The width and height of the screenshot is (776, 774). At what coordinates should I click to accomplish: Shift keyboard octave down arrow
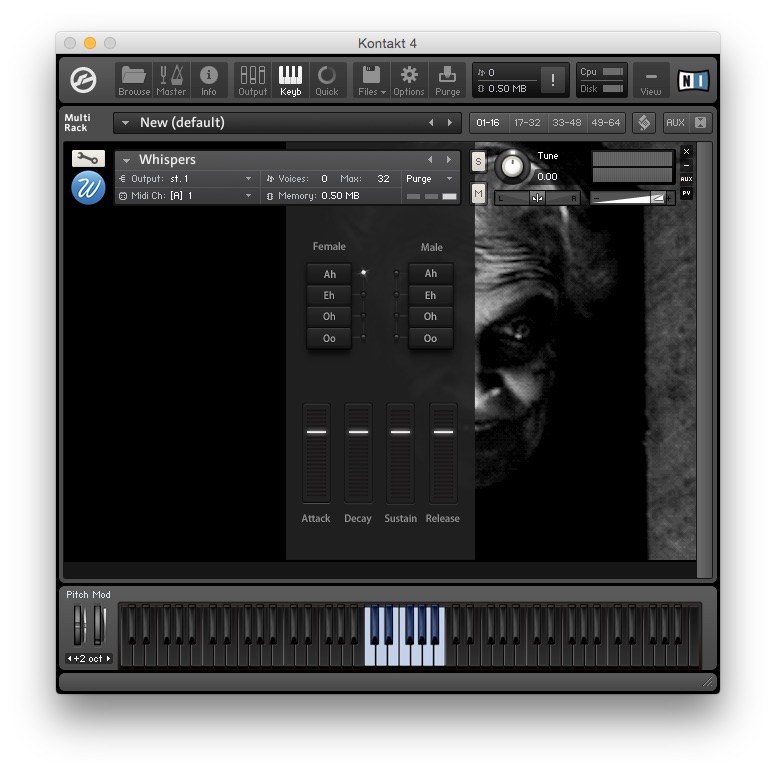(70, 659)
